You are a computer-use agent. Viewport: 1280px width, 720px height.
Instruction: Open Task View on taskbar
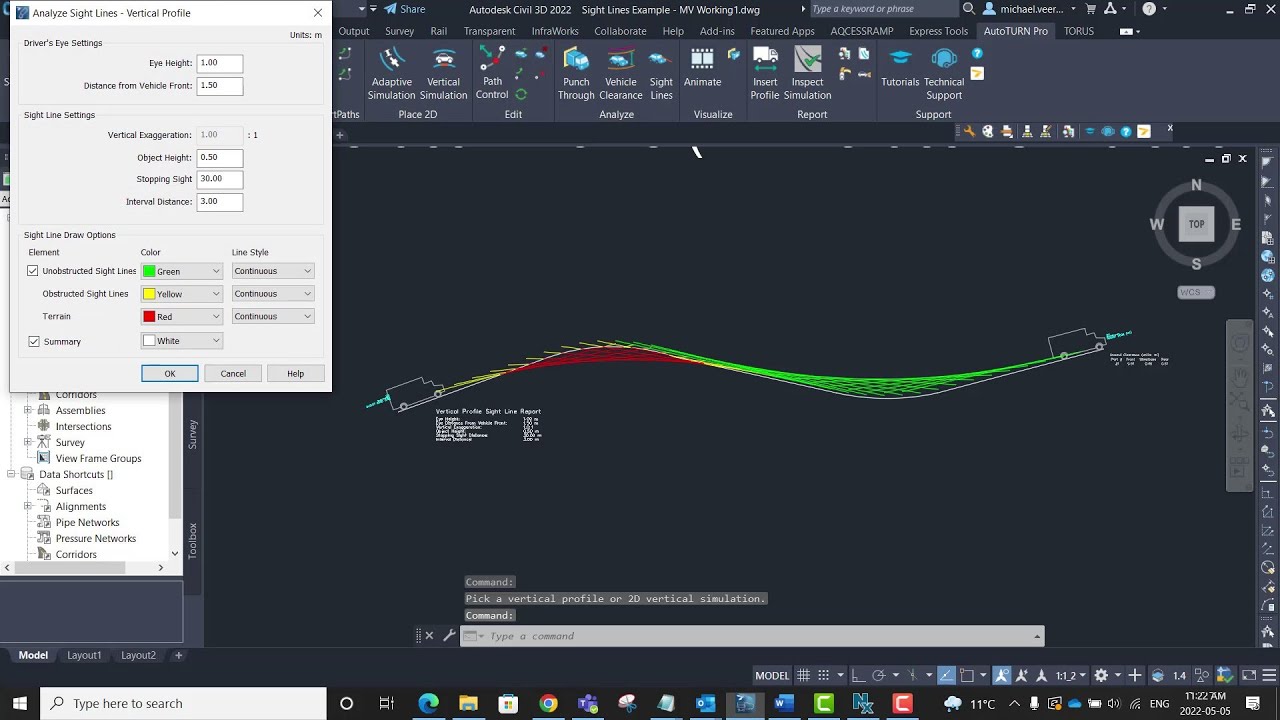(386, 703)
